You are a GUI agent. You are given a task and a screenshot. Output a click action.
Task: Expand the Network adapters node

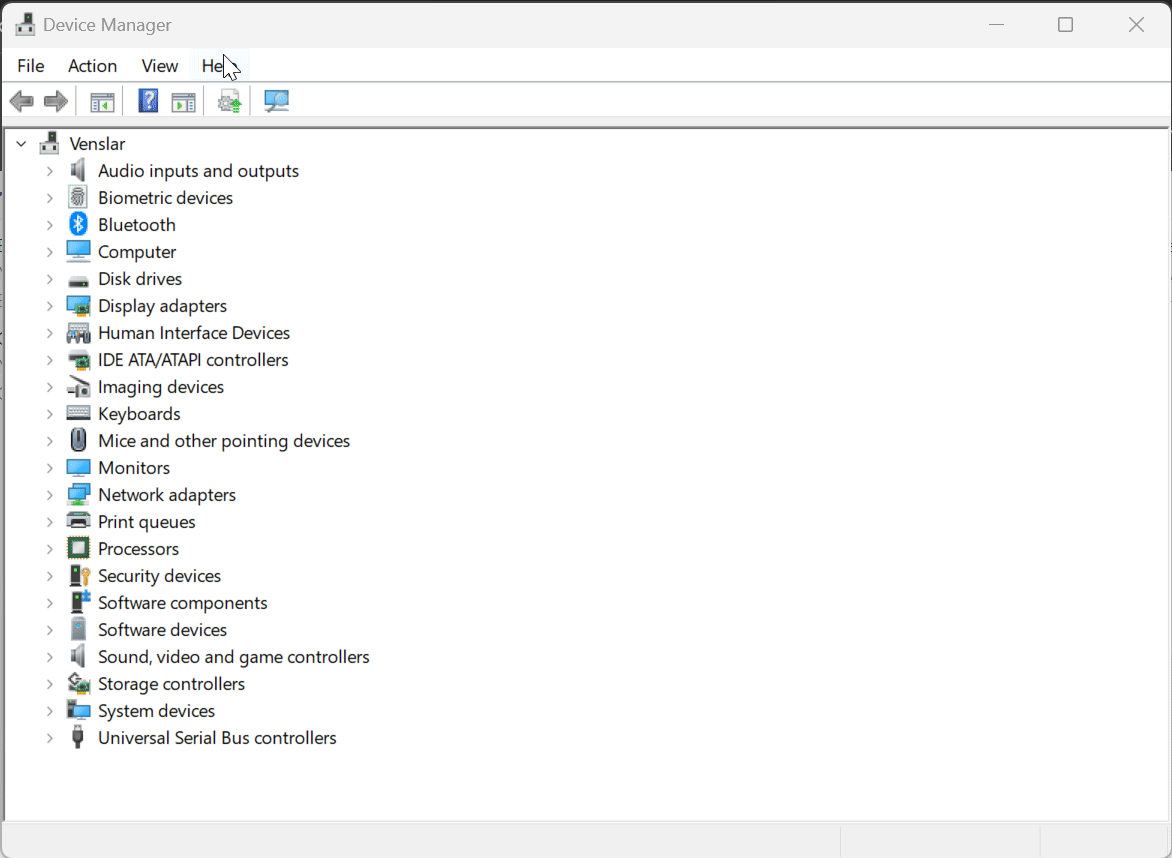49,495
